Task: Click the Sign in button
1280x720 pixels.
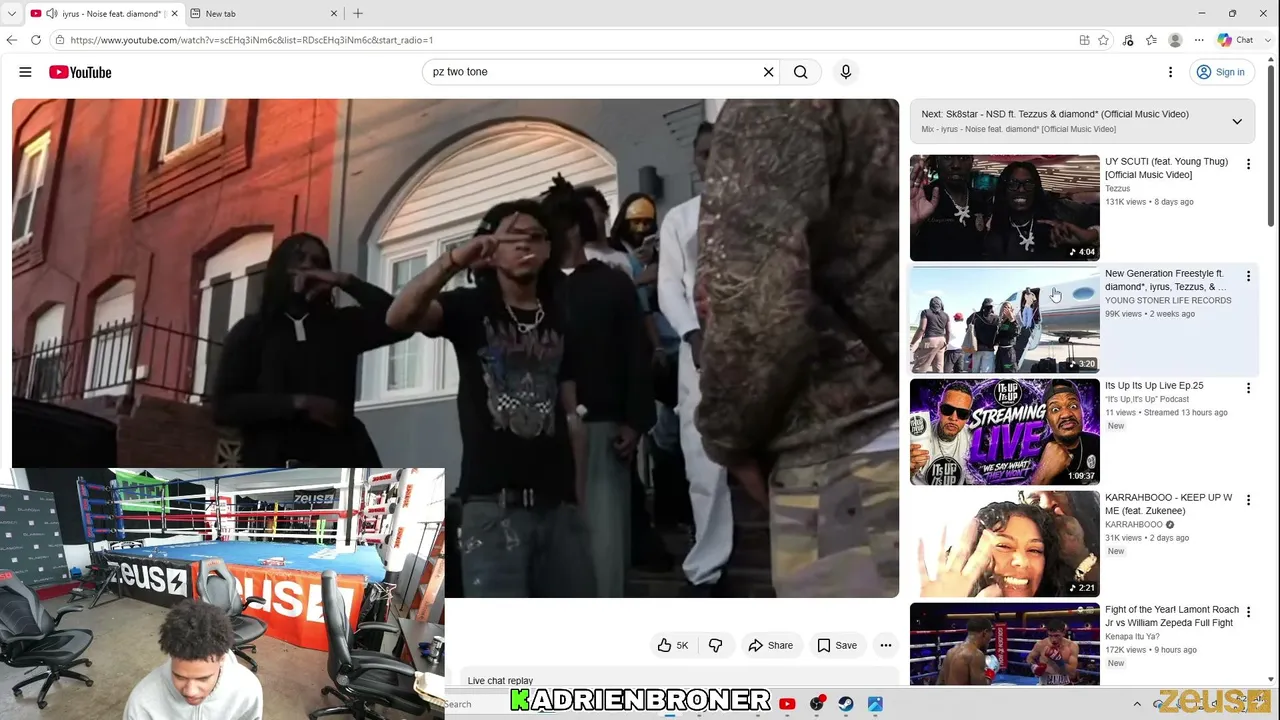Action: [1221, 72]
